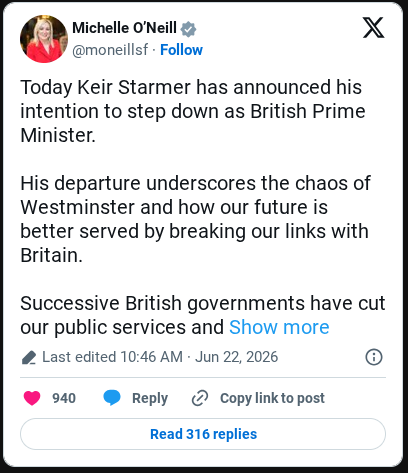
Task: Click the Michelle O'Neill display name
Action: tap(124, 28)
